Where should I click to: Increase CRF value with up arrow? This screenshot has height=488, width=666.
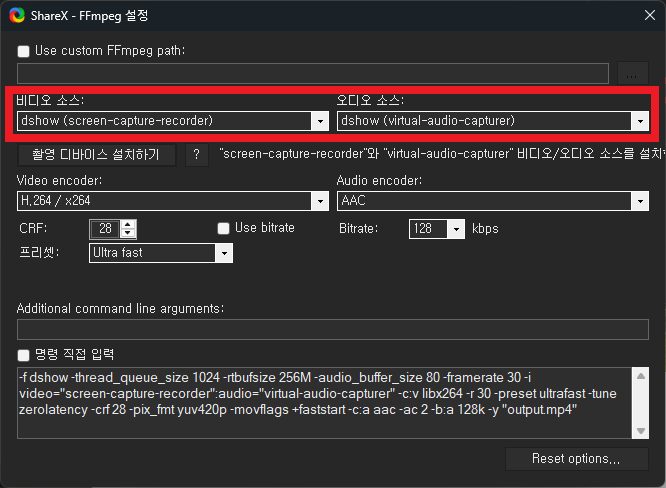tap(128, 224)
